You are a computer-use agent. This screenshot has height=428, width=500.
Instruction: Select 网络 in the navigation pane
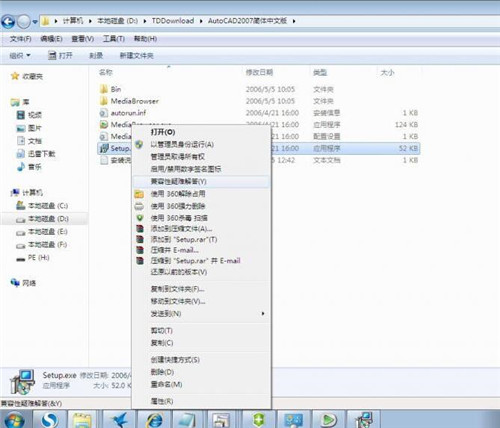click(23, 283)
